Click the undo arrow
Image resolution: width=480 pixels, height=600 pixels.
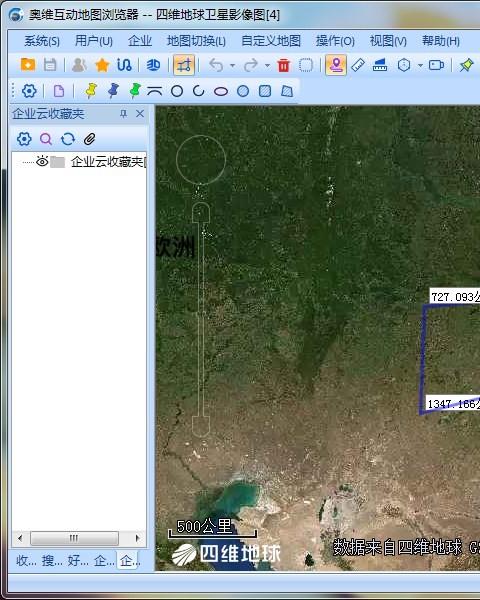click(x=216, y=65)
